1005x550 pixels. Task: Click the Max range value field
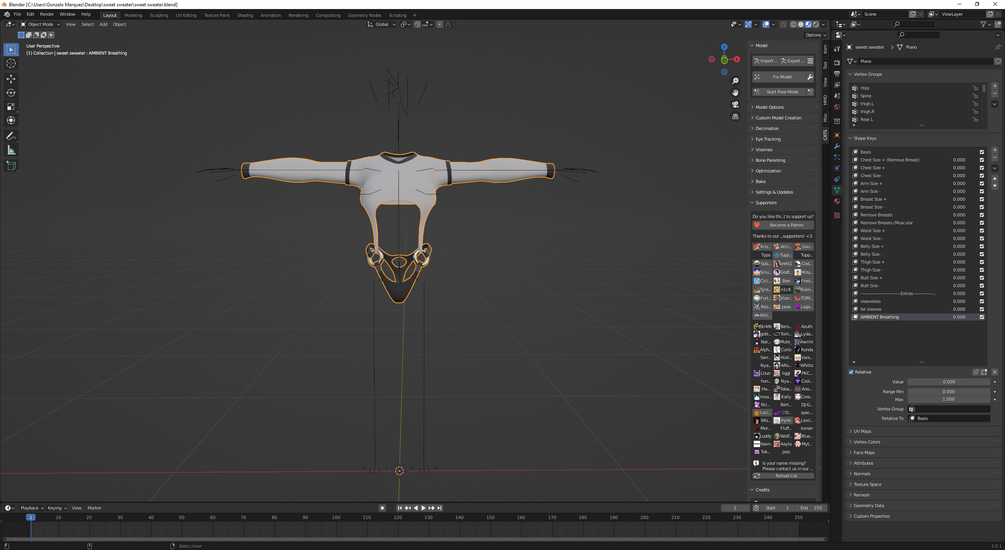pos(949,399)
